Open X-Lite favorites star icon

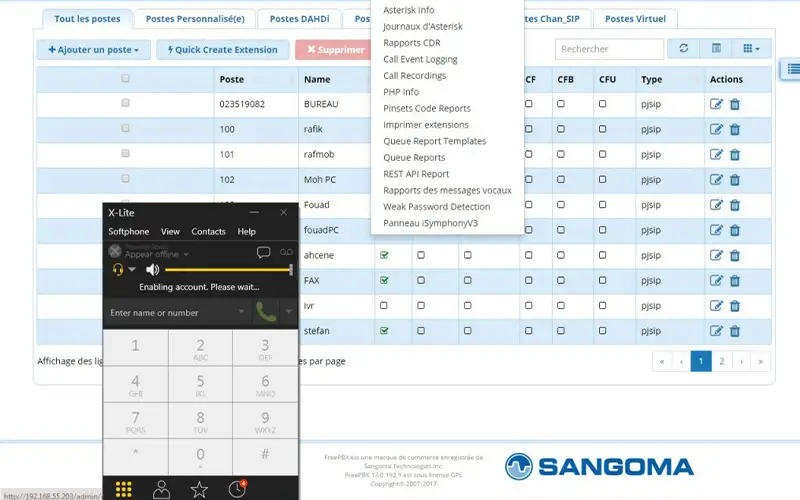pos(199,489)
